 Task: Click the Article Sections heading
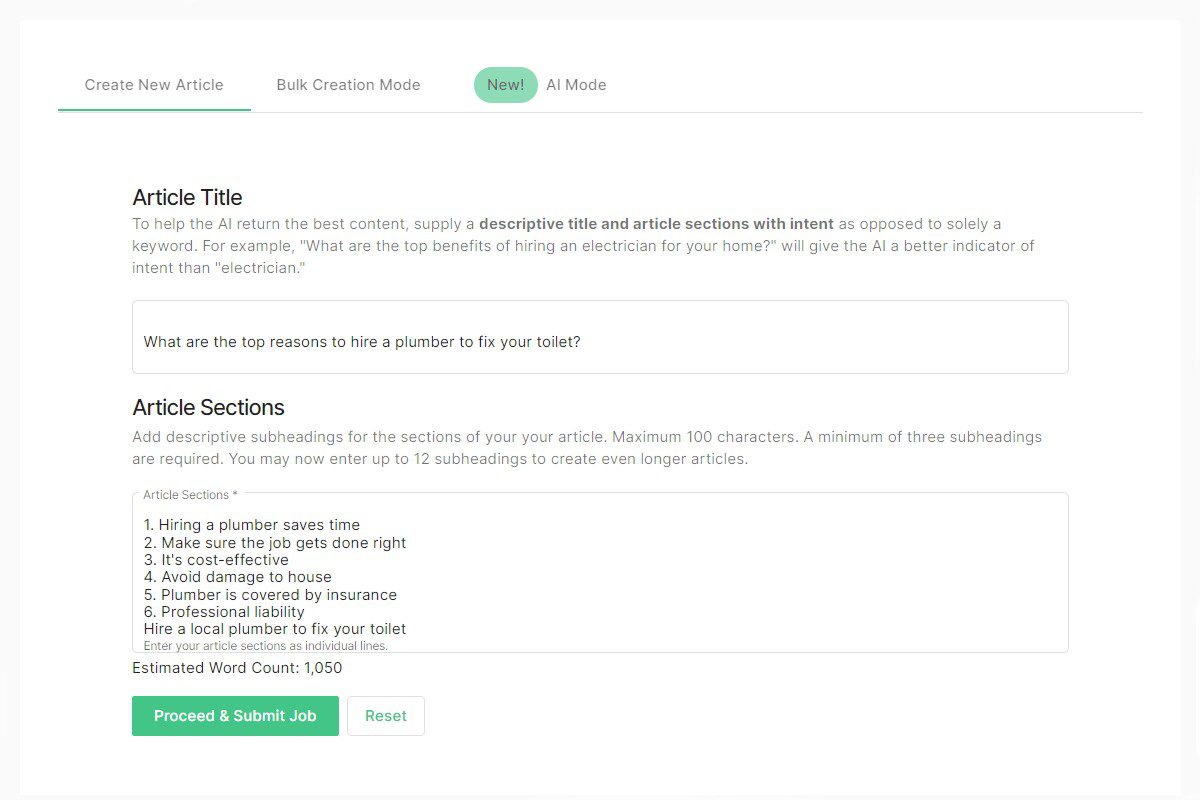[x=208, y=407]
